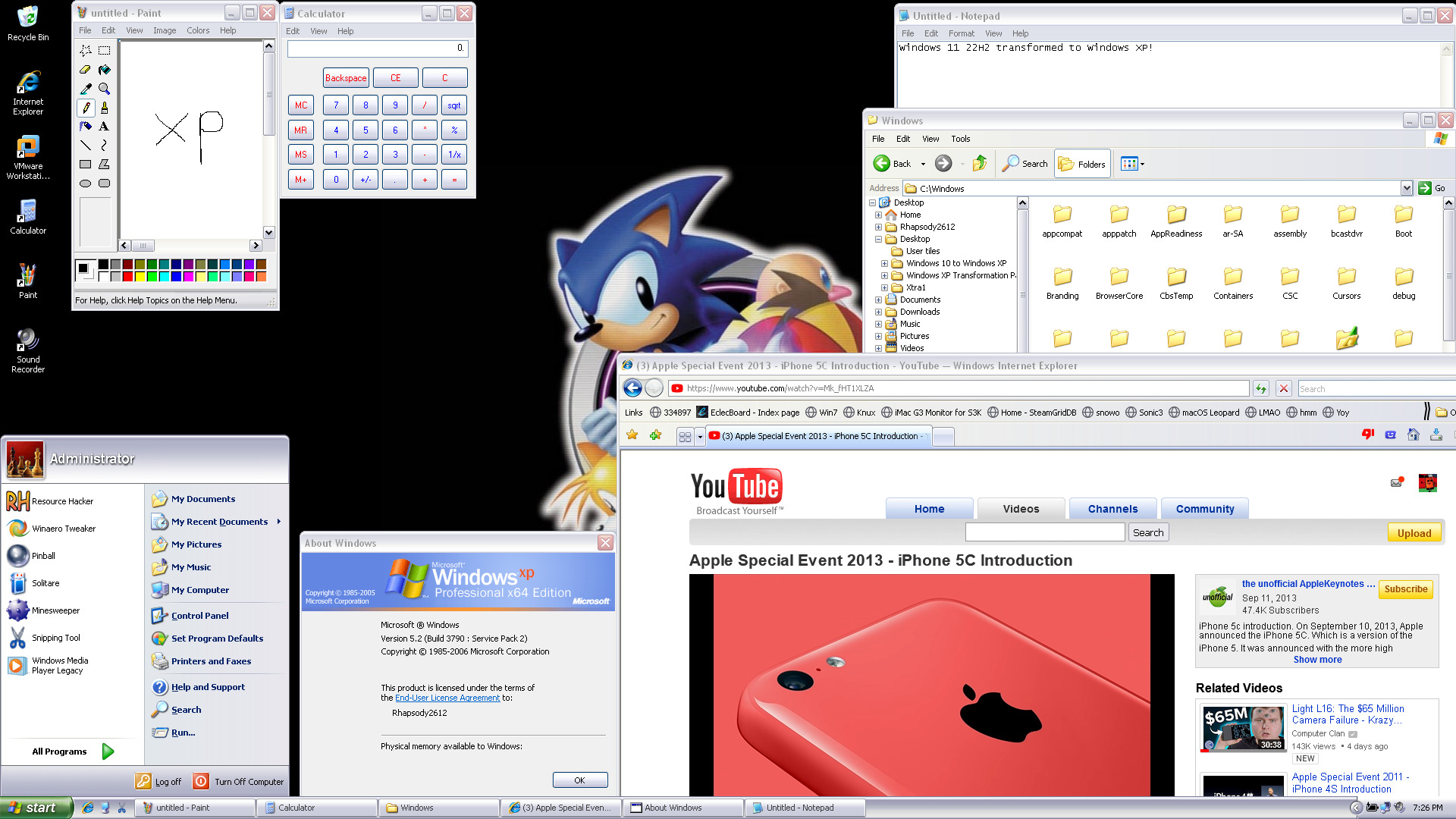
Task: Select the Eraser tool in Paint
Action: pos(85,69)
